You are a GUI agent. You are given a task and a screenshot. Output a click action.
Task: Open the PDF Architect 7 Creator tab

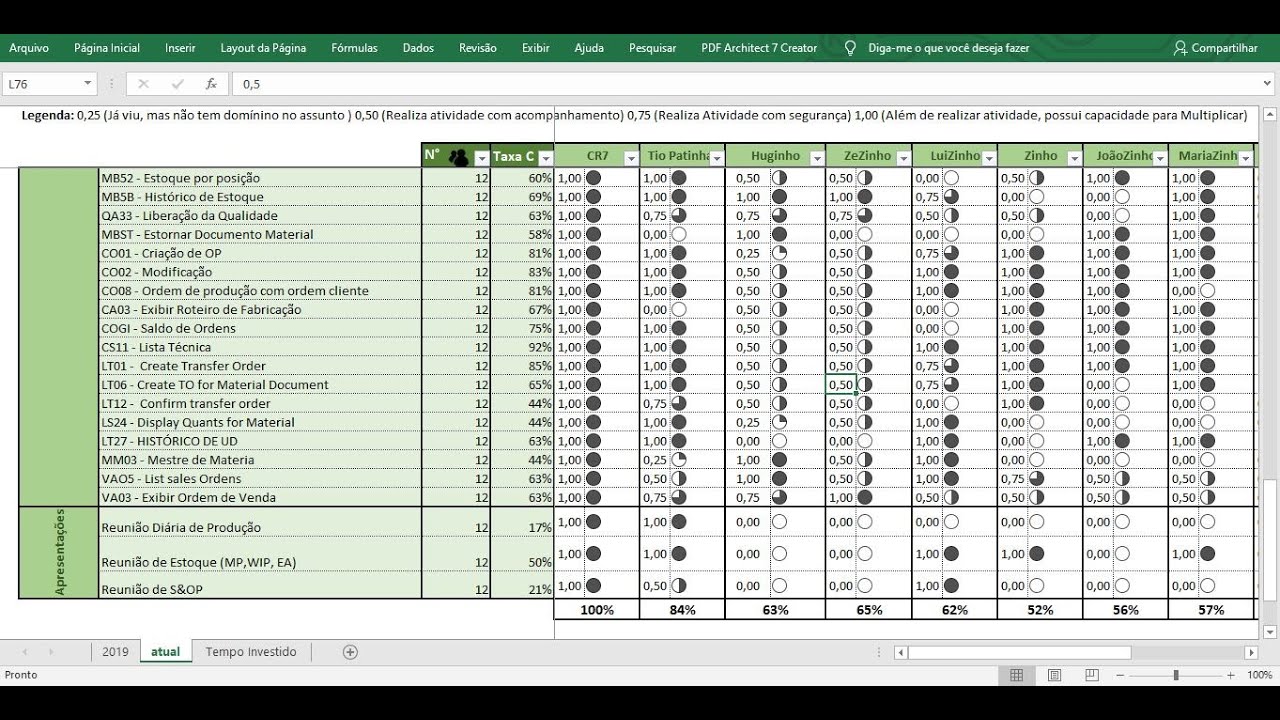[x=759, y=48]
